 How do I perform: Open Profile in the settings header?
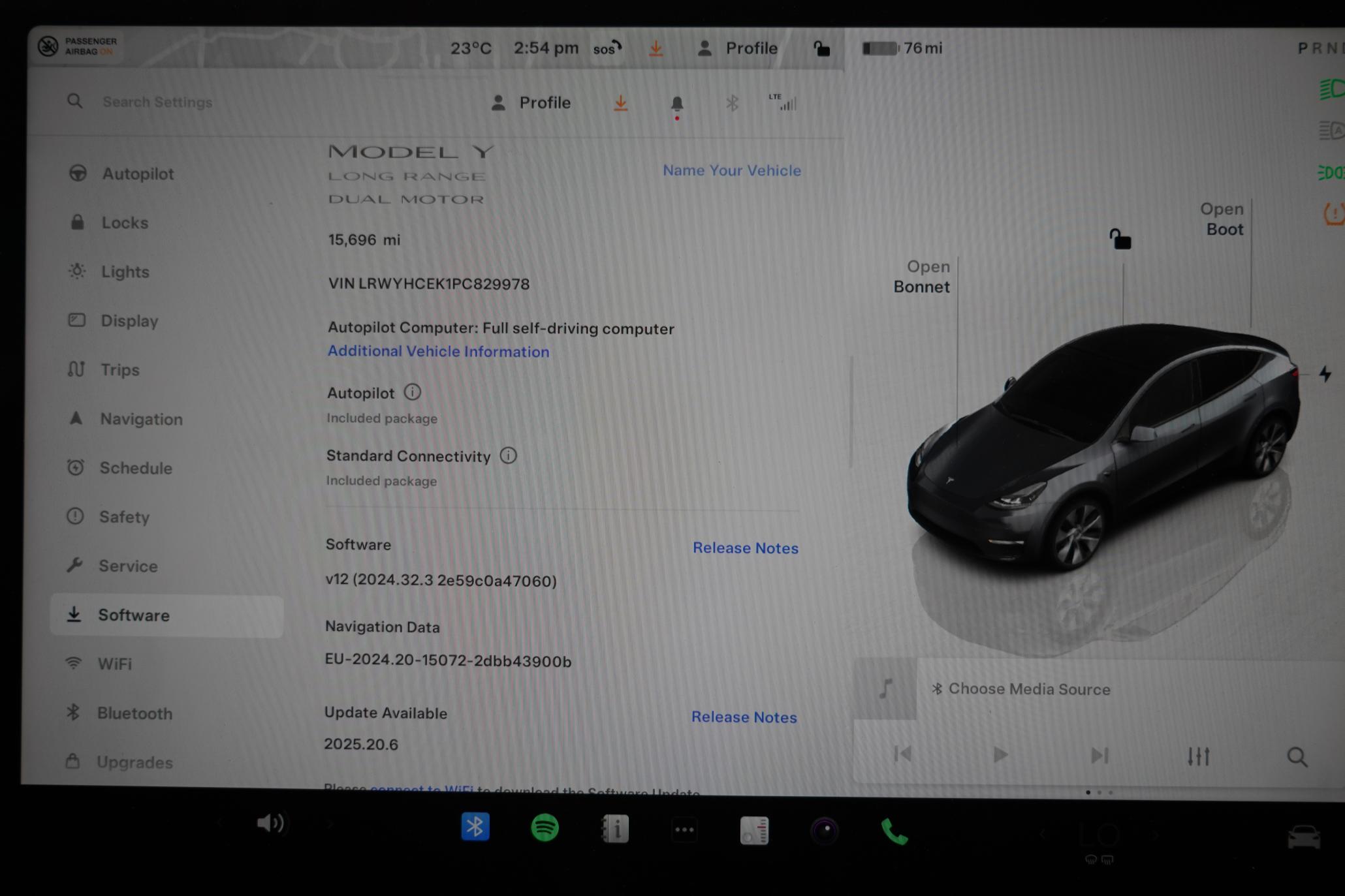point(531,103)
